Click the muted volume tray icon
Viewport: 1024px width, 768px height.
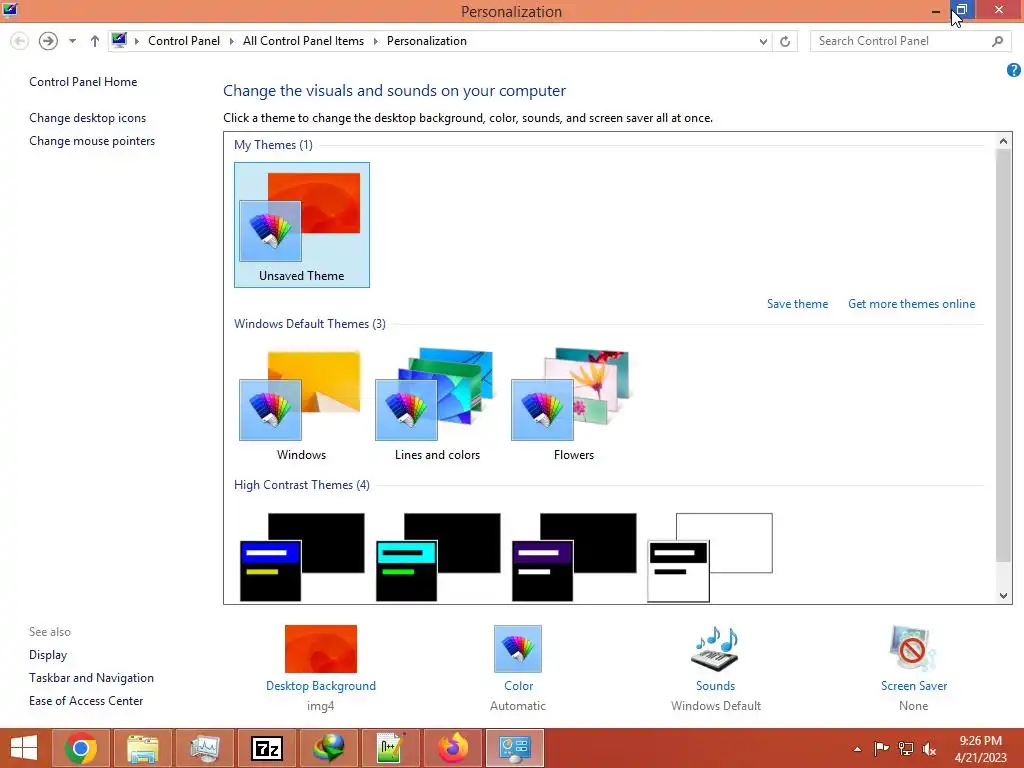tap(929, 748)
